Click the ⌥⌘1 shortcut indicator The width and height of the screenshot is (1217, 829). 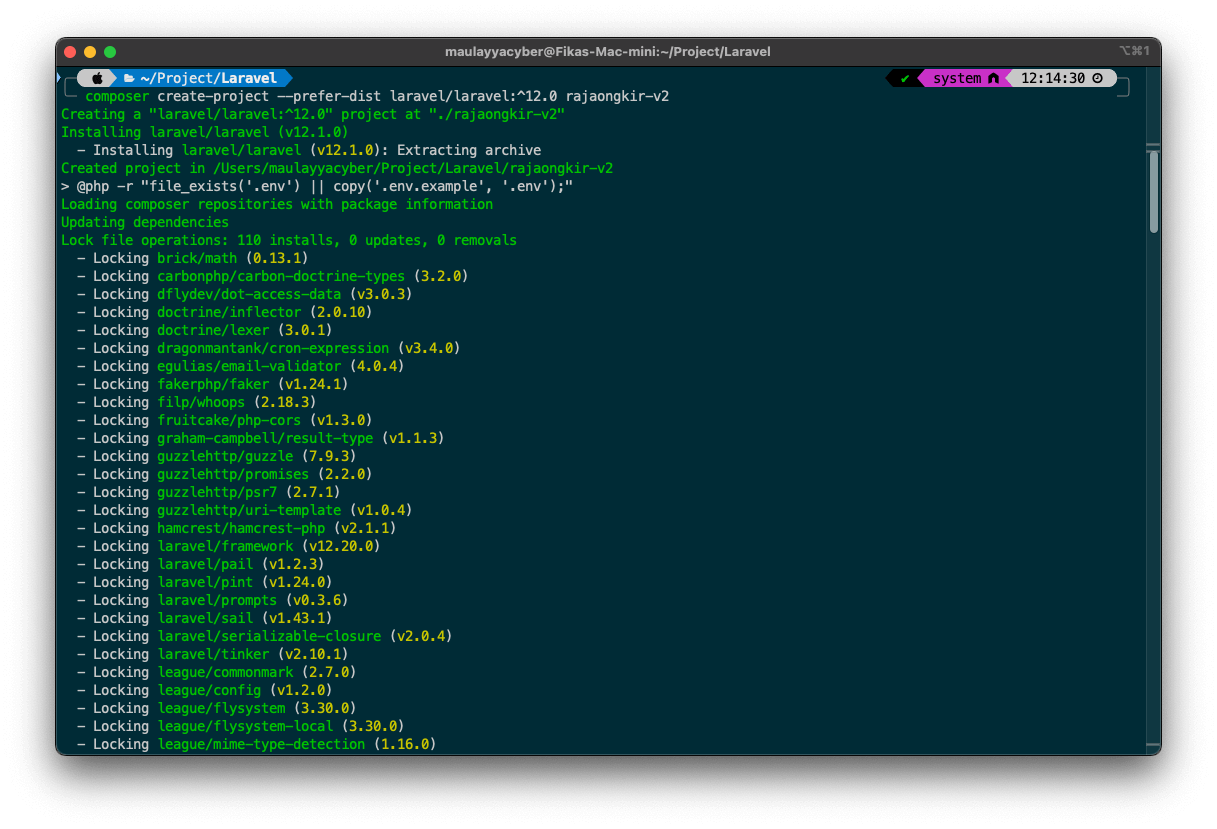click(1134, 51)
